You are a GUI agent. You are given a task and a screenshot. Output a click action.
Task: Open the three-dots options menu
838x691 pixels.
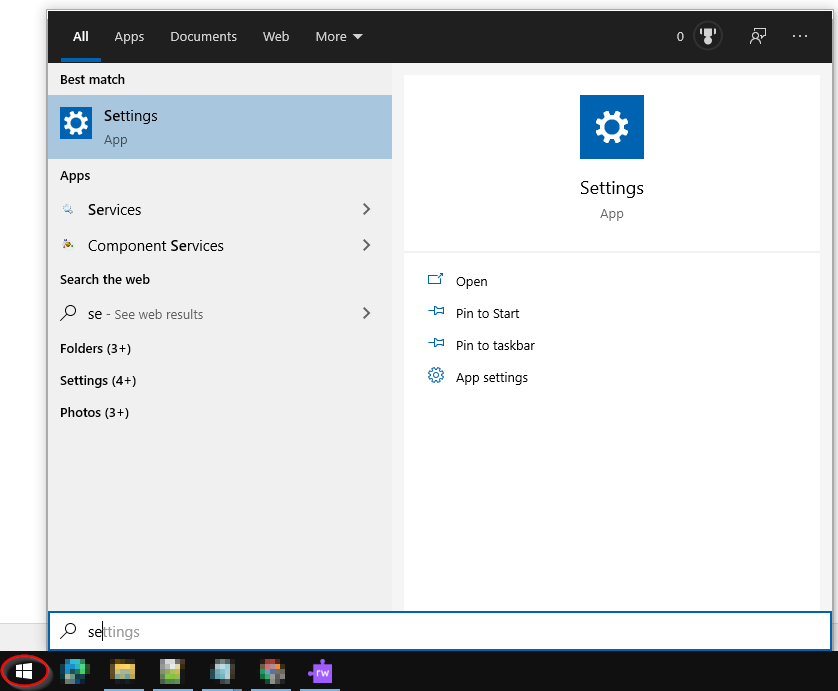800,36
